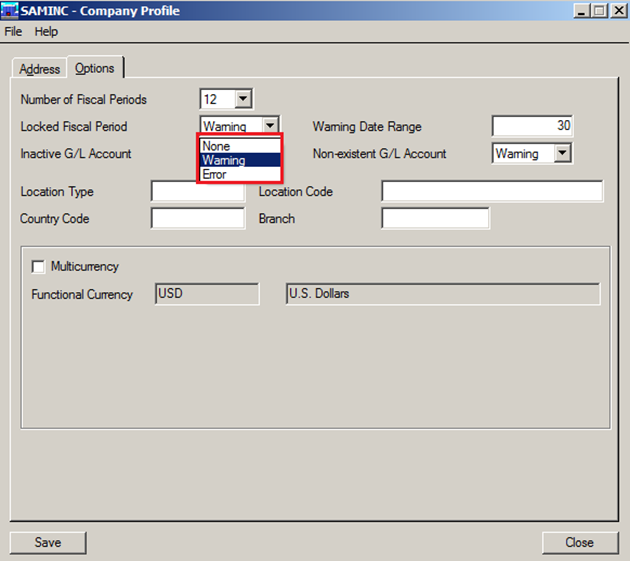The height and width of the screenshot is (561, 630).
Task: Maximize the Company Profile window
Action: tap(600, 10)
